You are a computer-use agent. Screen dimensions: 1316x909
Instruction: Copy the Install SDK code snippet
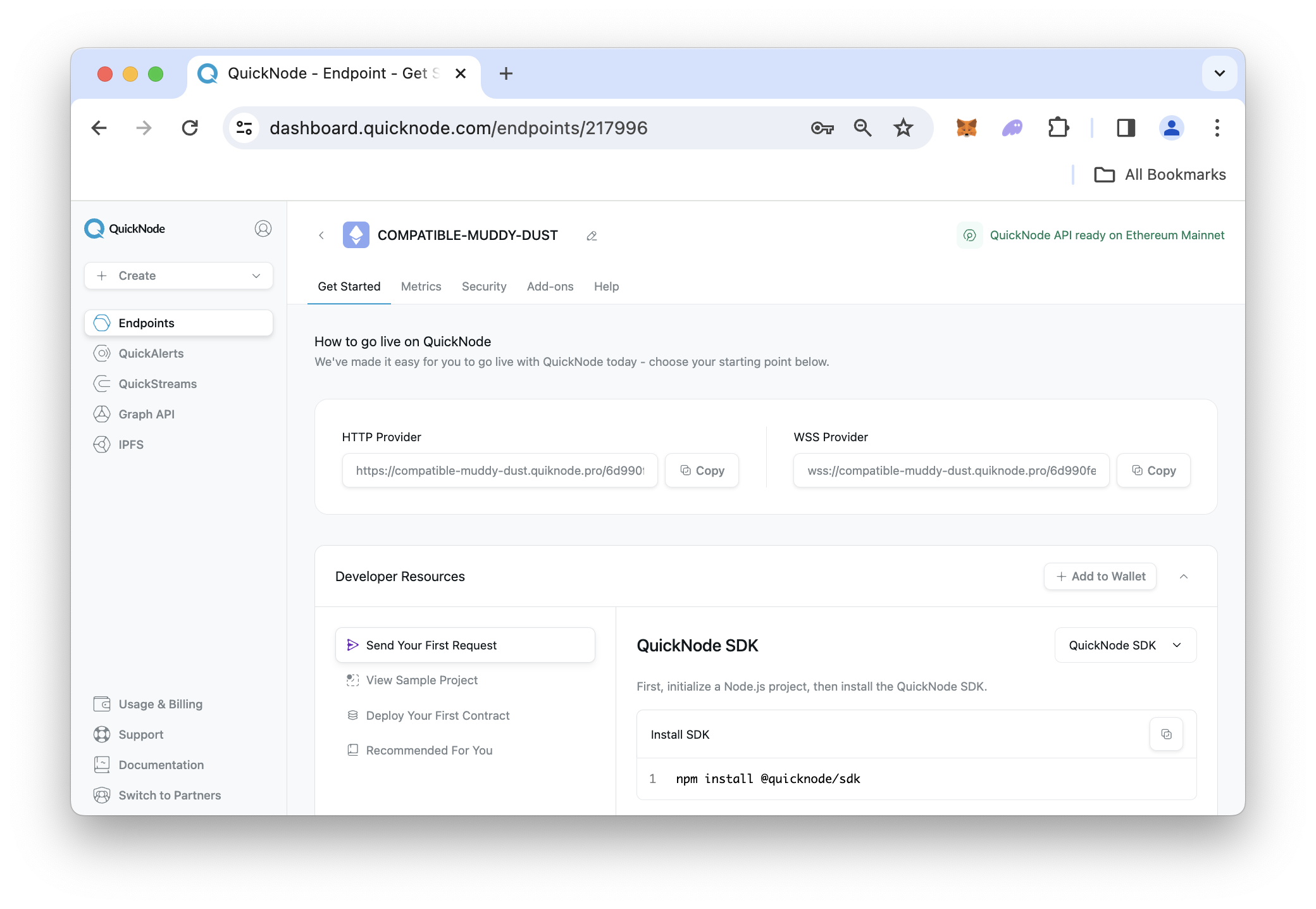pos(1166,734)
